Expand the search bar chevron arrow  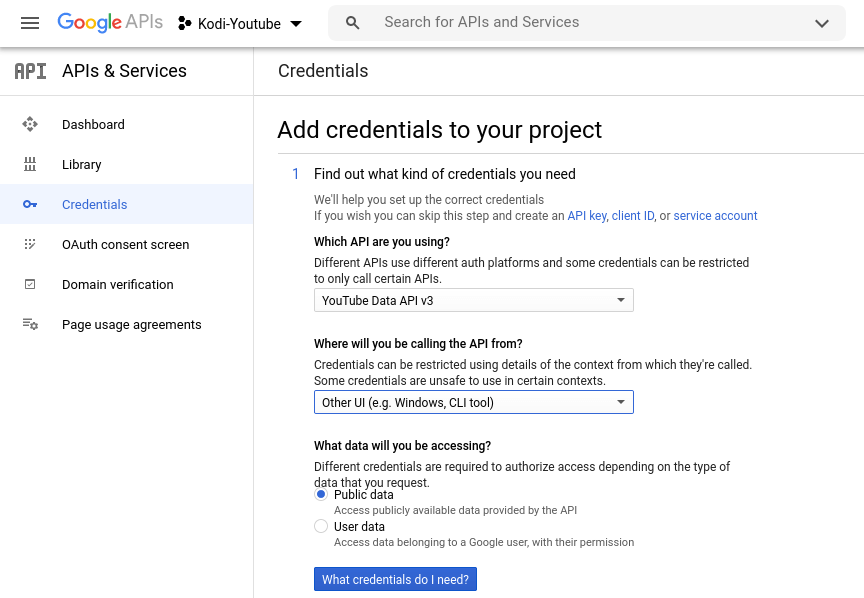coord(822,23)
